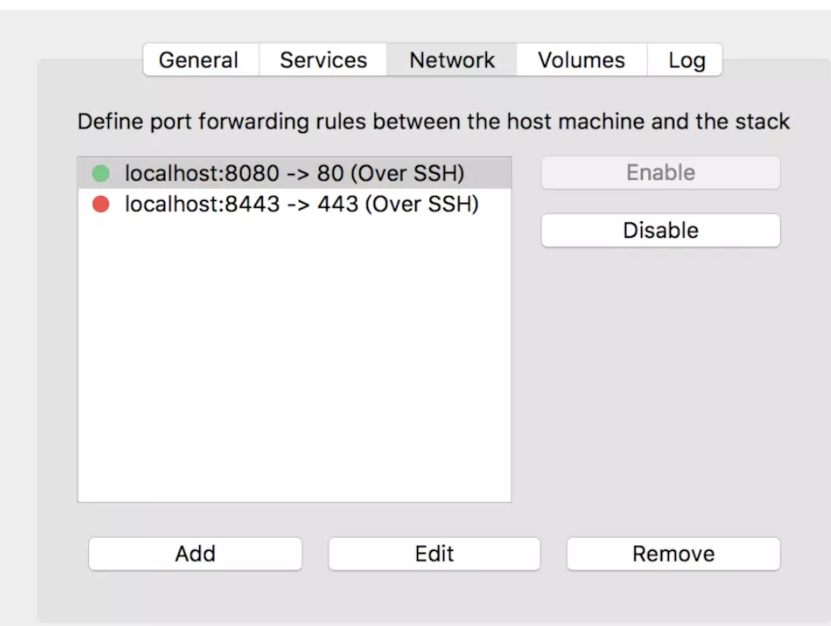Click the 'Define port forwarding rules' description text
Viewport: 831px width, 626px height.
433,122
